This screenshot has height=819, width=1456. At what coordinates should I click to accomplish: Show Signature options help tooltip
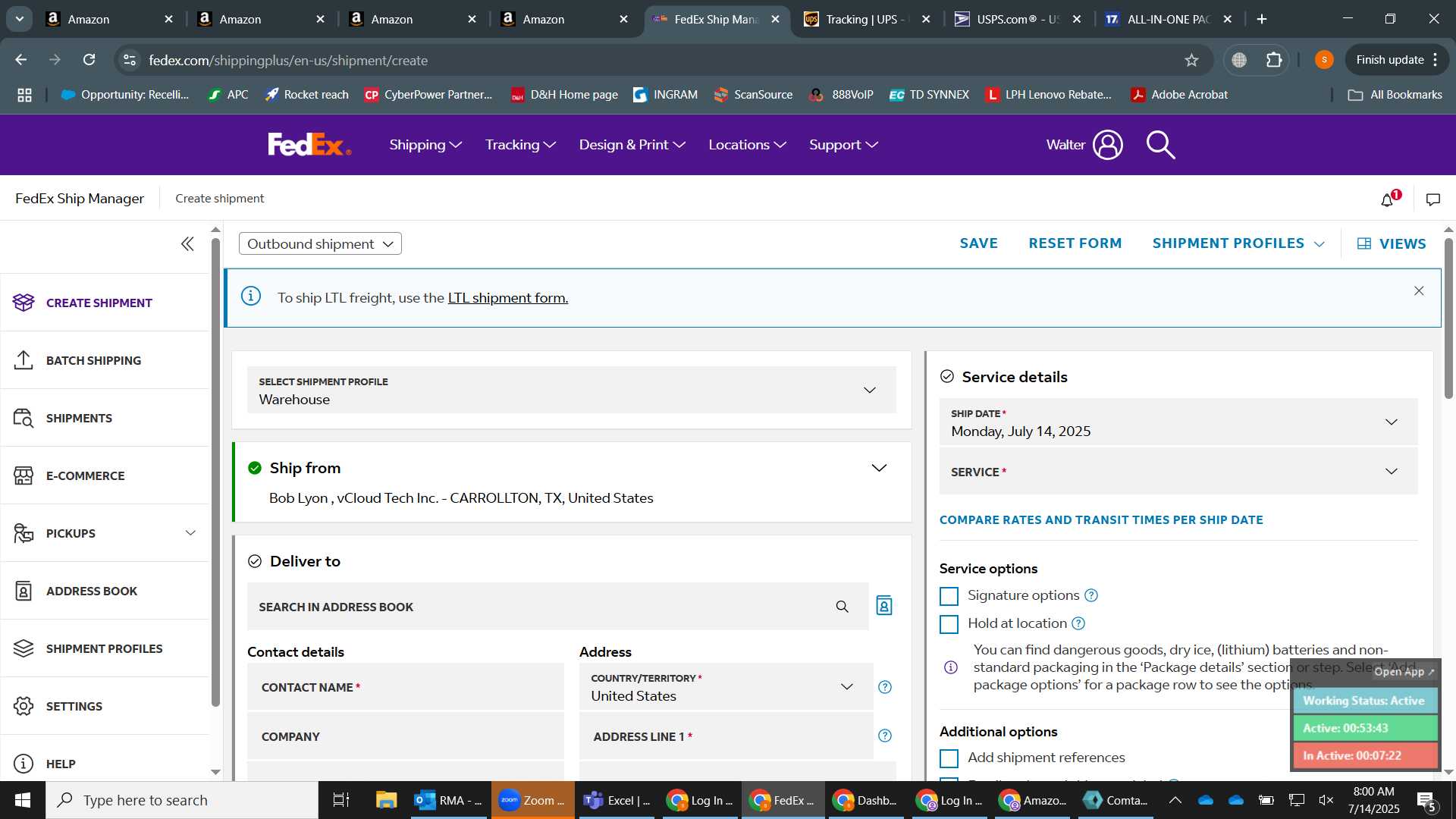(x=1091, y=595)
